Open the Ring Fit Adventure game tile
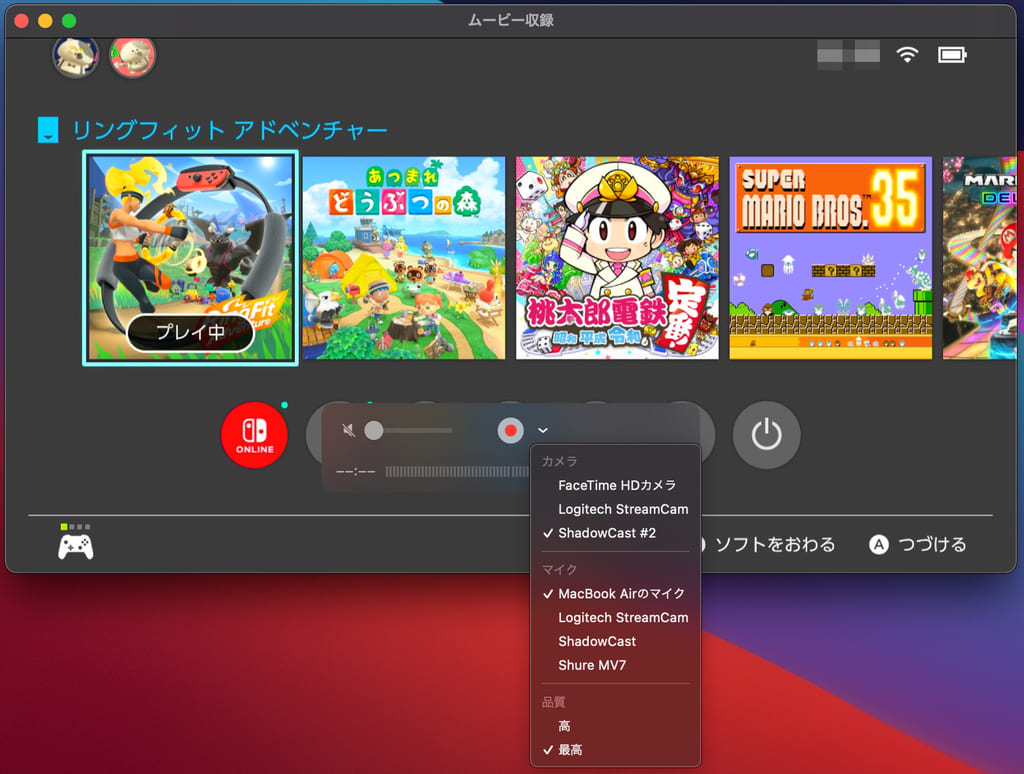Viewport: 1024px width, 774px height. pyautogui.click(x=190, y=257)
